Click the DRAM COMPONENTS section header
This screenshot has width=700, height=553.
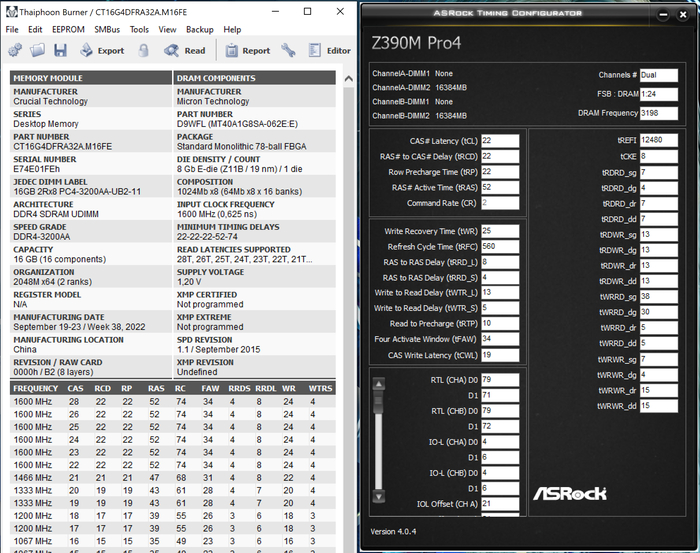point(254,78)
